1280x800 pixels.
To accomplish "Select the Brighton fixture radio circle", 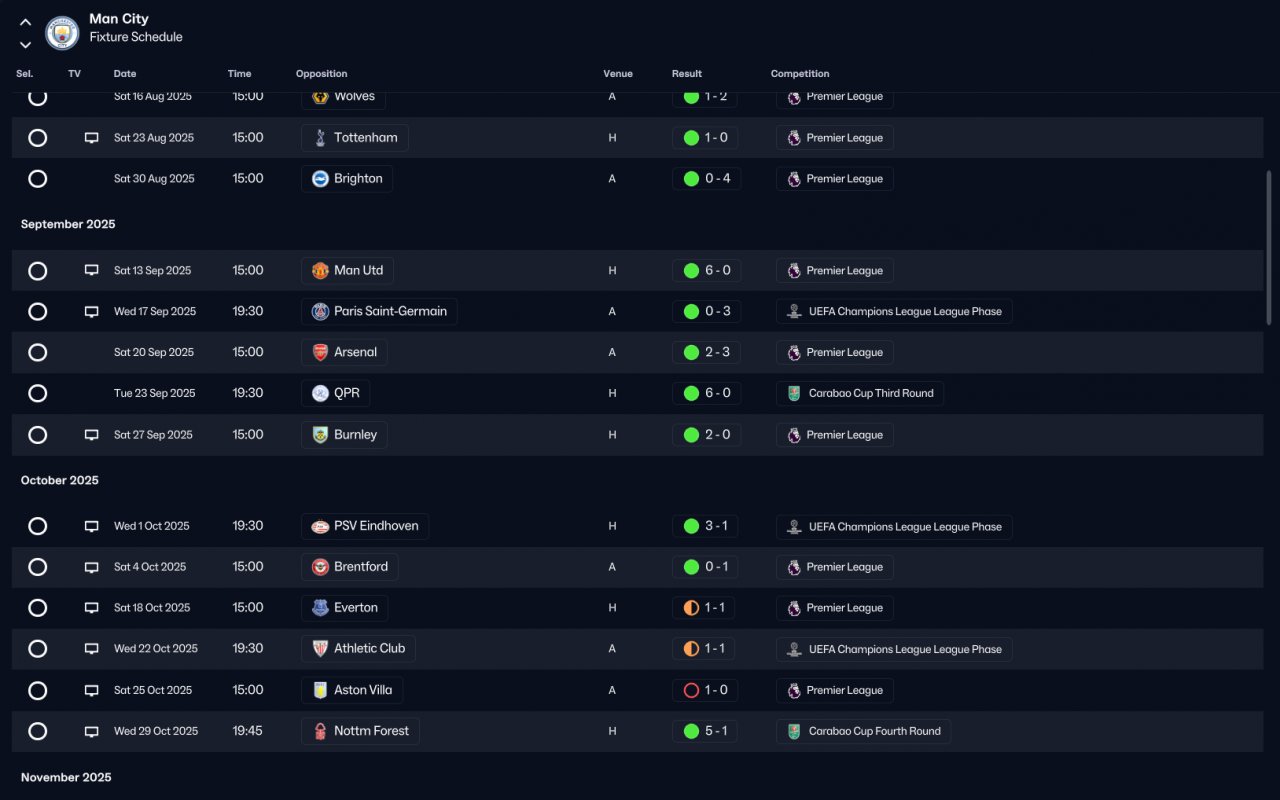I will (38, 179).
